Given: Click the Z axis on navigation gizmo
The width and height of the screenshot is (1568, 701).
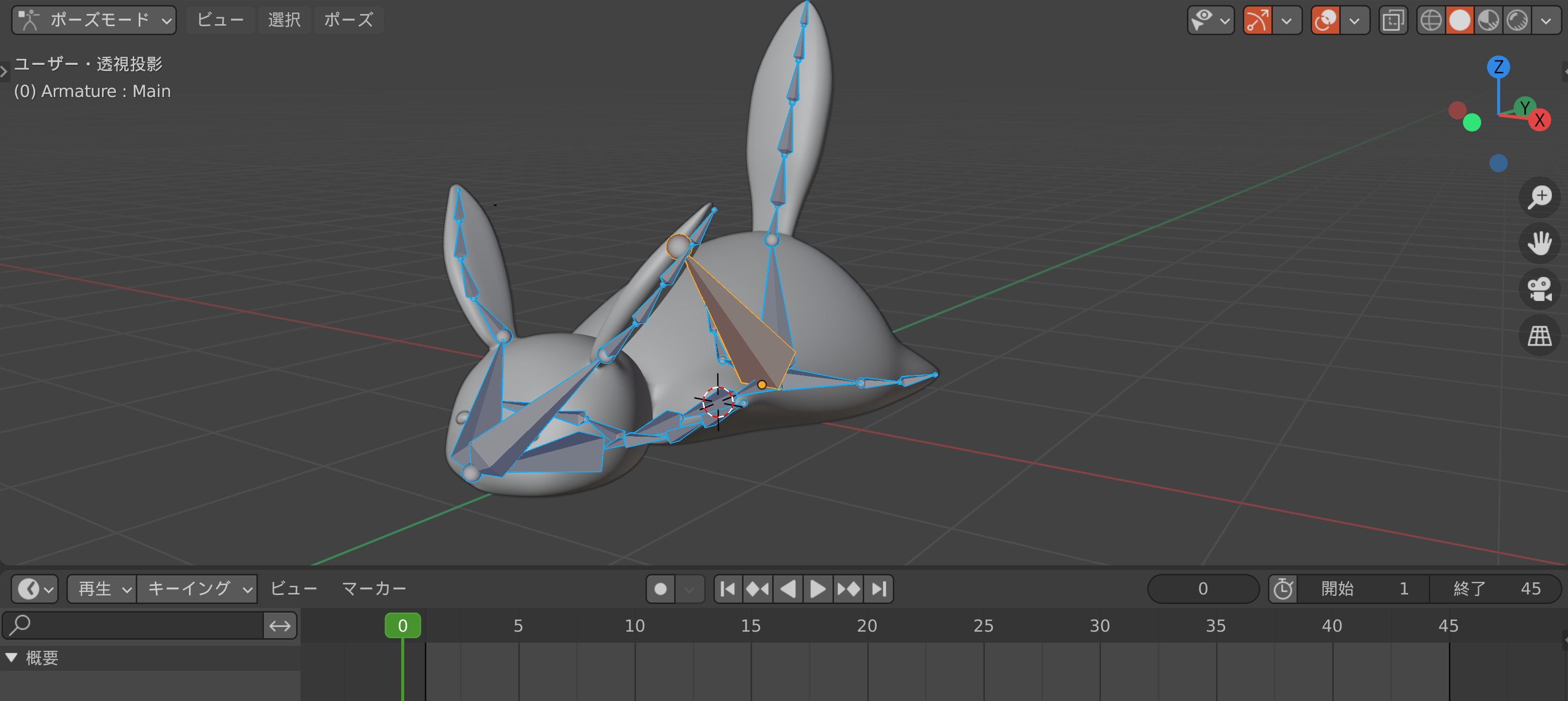Looking at the screenshot, I should pyautogui.click(x=1498, y=66).
